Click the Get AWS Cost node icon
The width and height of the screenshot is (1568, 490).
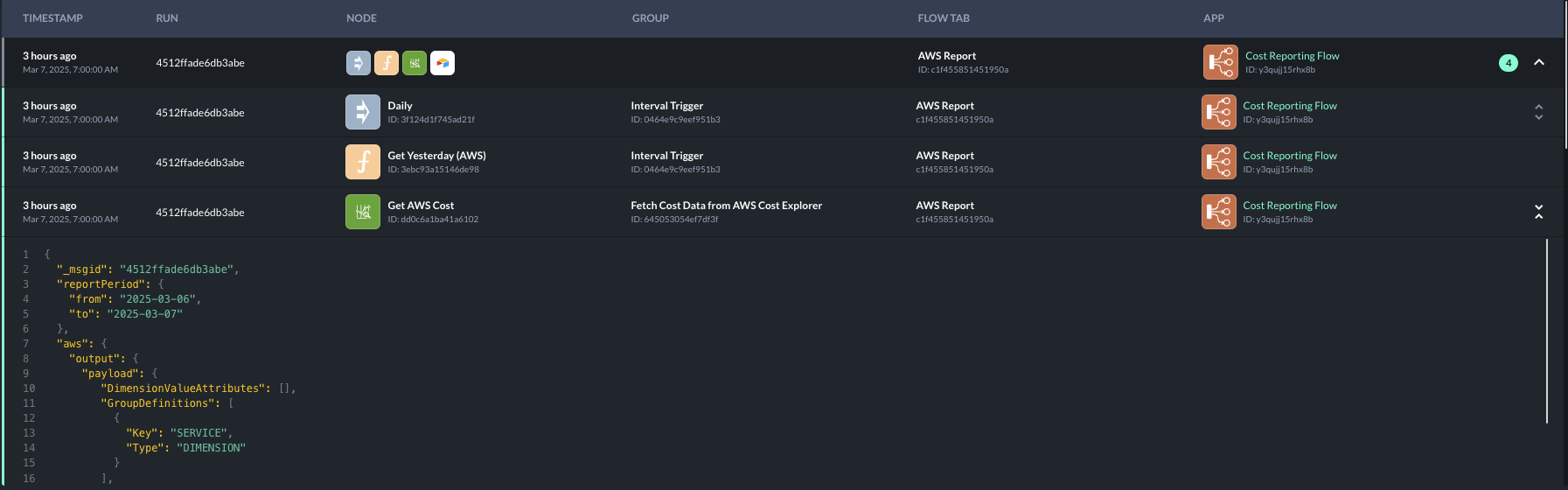(x=362, y=212)
